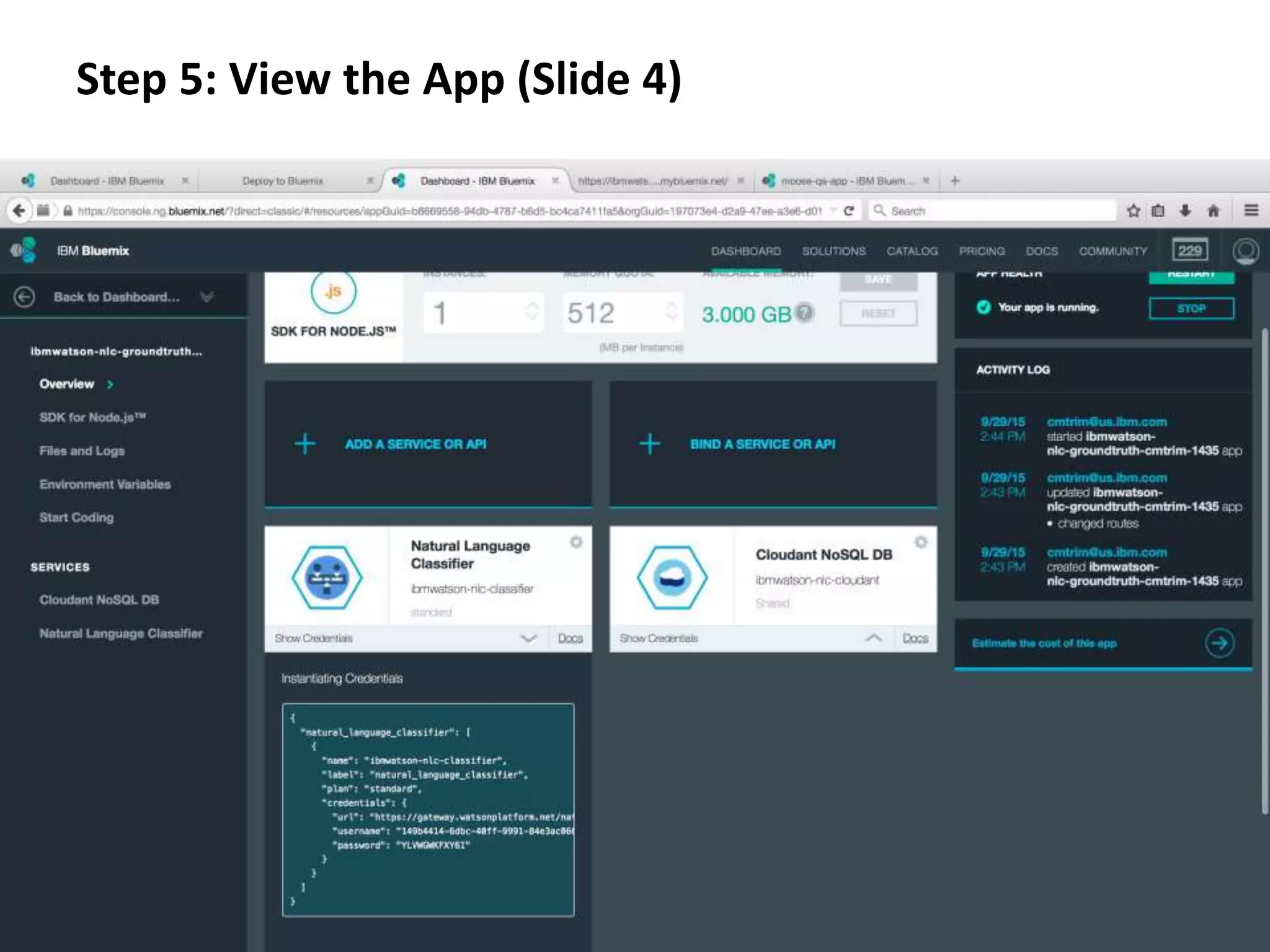
Task: Select Cloudant NoSQL DB under Services sidebar
Action: [99, 599]
